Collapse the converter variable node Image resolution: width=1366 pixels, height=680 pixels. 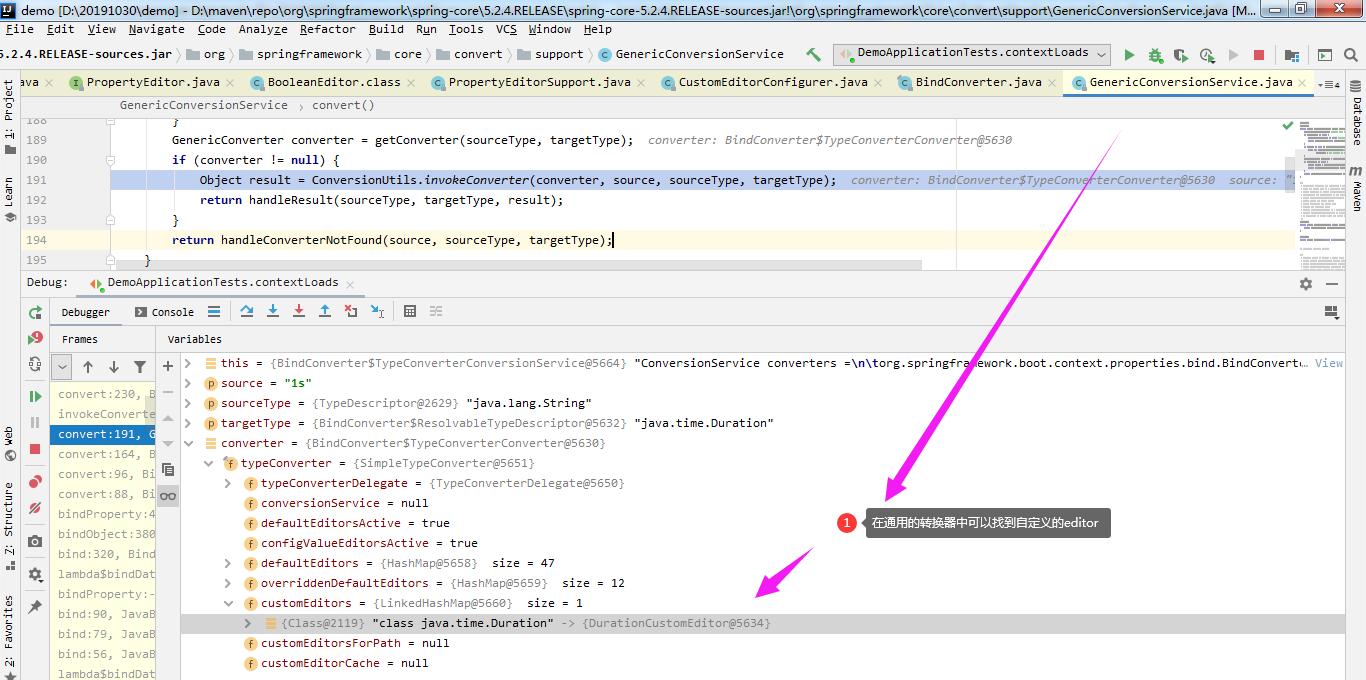(188, 443)
